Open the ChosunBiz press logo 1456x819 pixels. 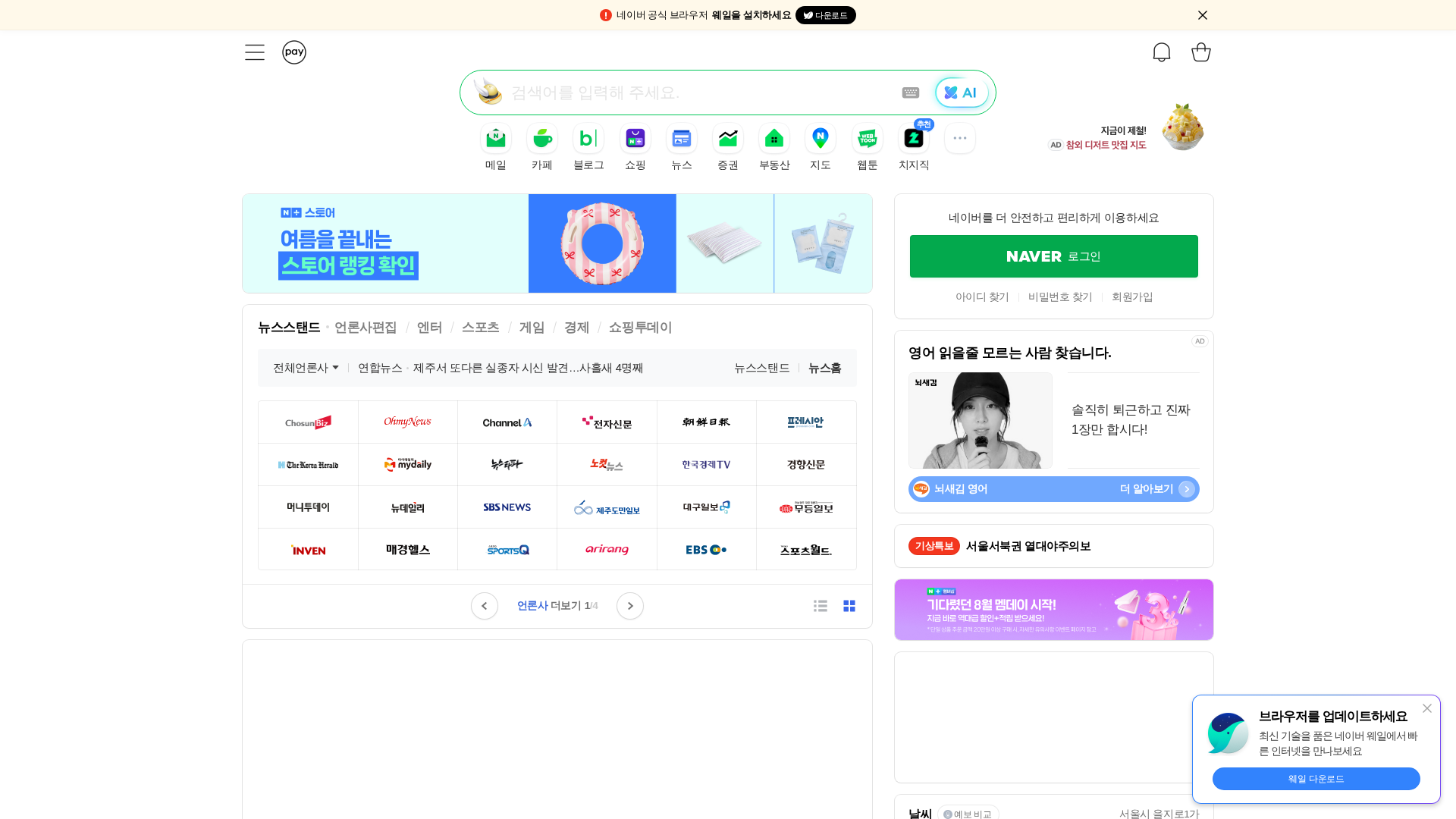tap(308, 422)
